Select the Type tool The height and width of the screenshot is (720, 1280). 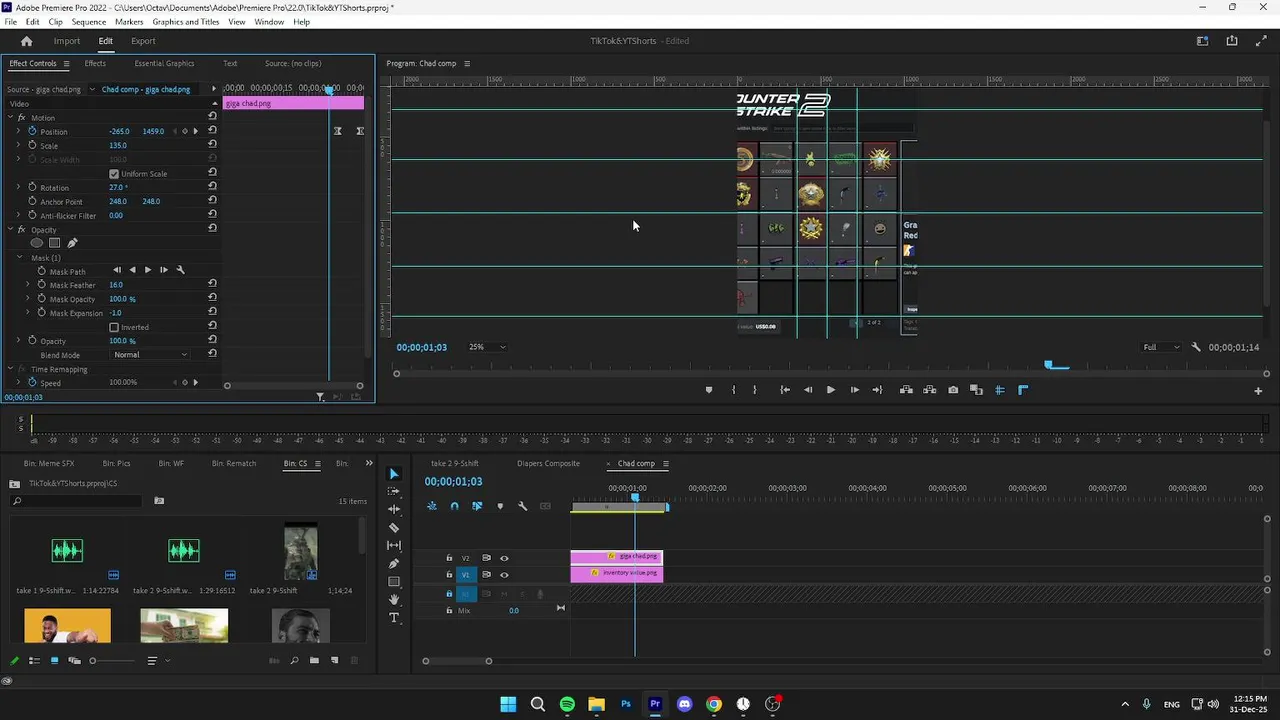[x=394, y=618]
